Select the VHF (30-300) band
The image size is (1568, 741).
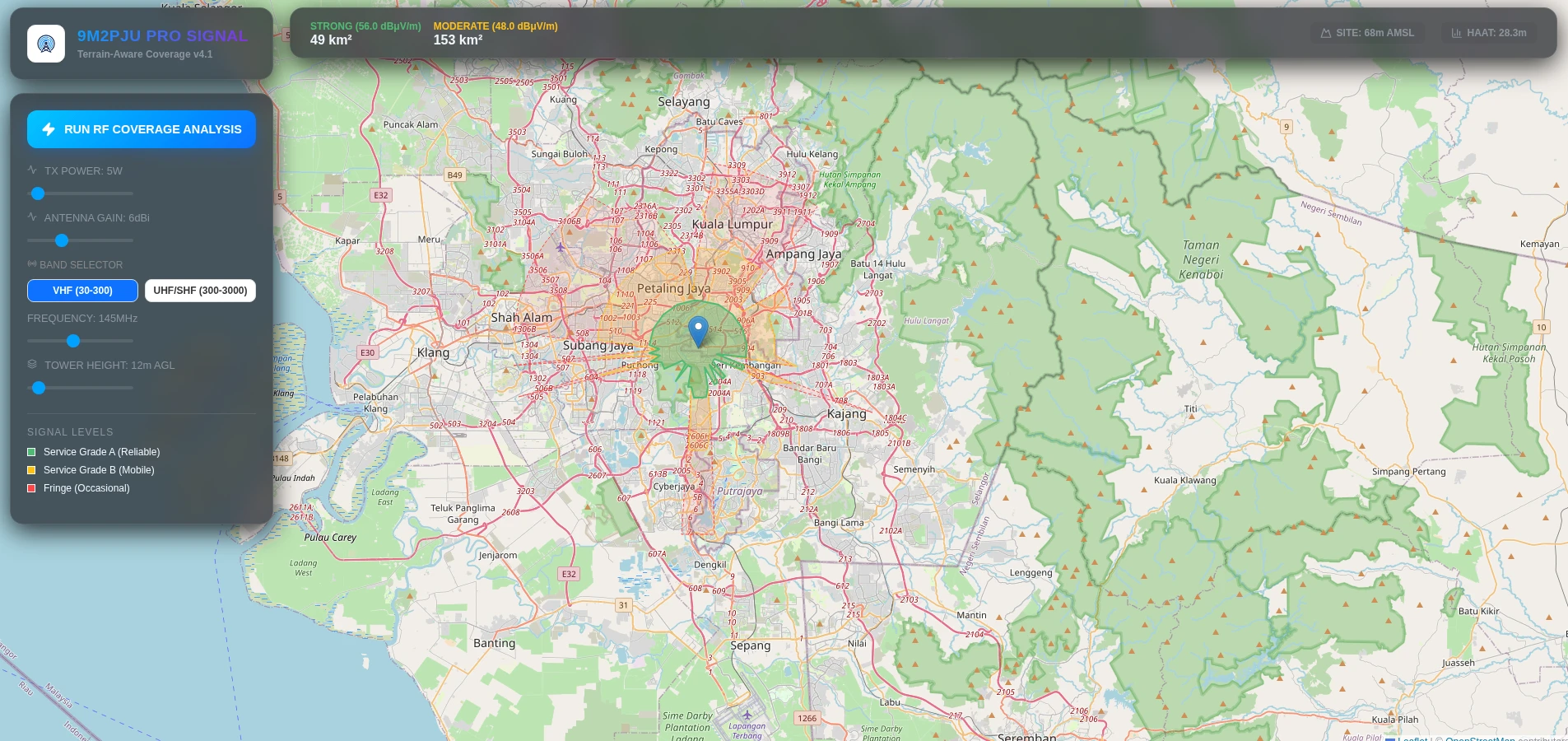pos(82,291)
